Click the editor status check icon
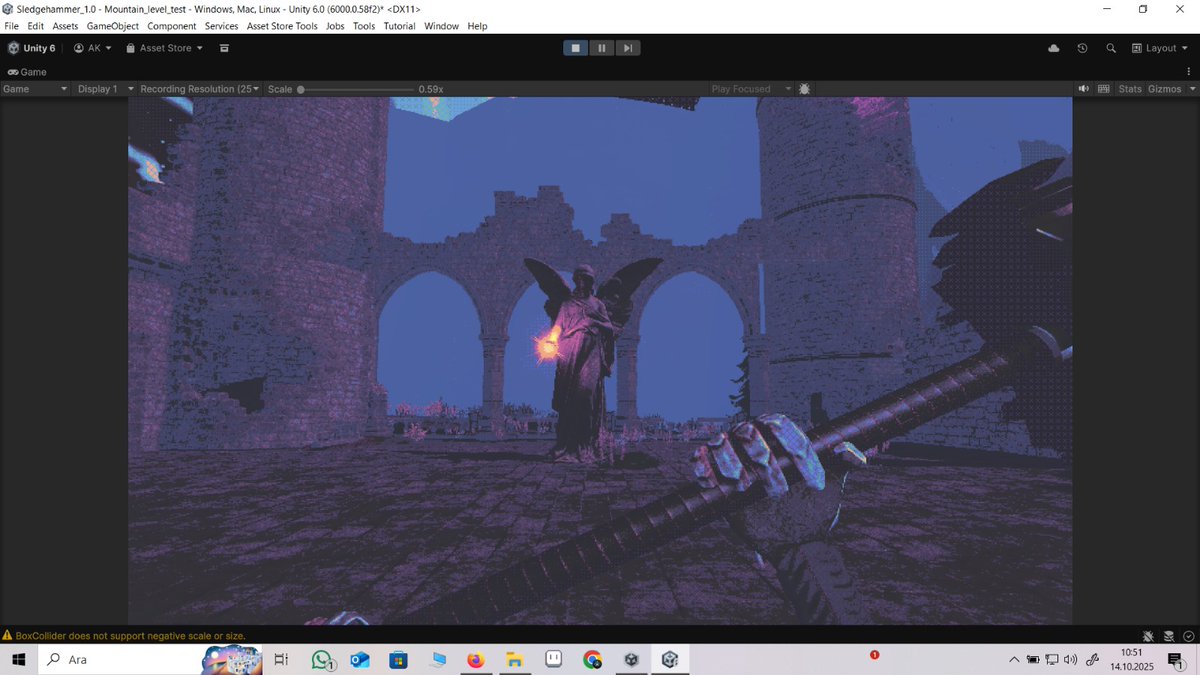1200x675 pixels. (x=1190, y=635)
